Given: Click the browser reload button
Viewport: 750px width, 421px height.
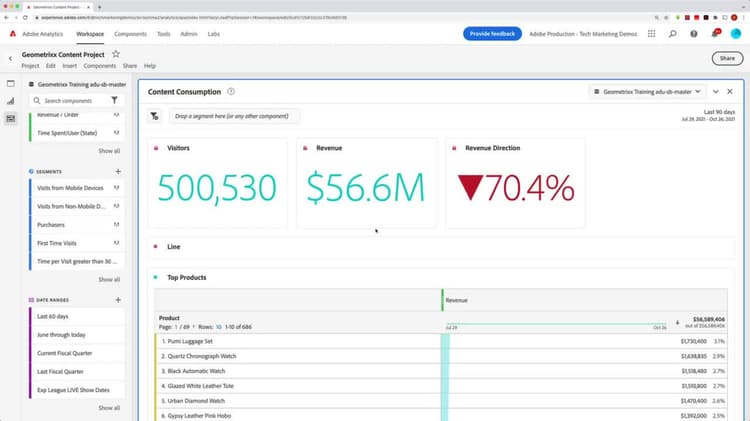Looking at the screenshot, I should [x=25, y=18].
